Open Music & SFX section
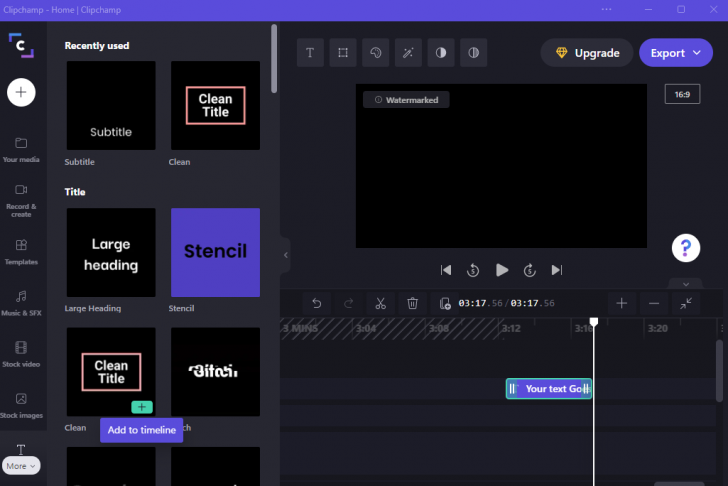728x486 pixels. [x=21, y=303]
